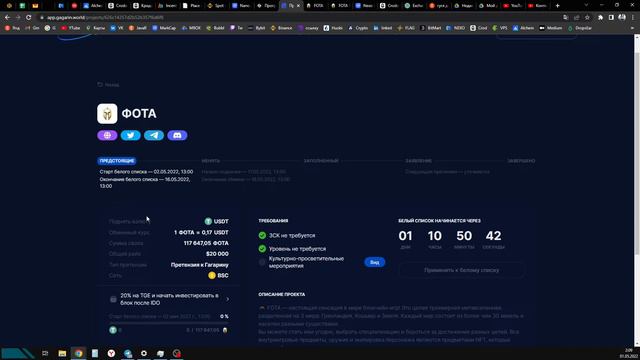Click Chrome icon in taskbar
The height and width of the screenshot is (360, 640).
[x=78, y=353]
